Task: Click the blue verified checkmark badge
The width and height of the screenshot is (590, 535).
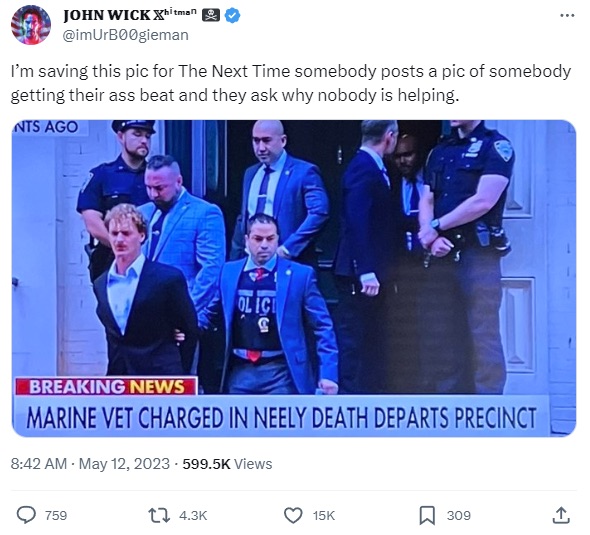Action: coord(232,15)
